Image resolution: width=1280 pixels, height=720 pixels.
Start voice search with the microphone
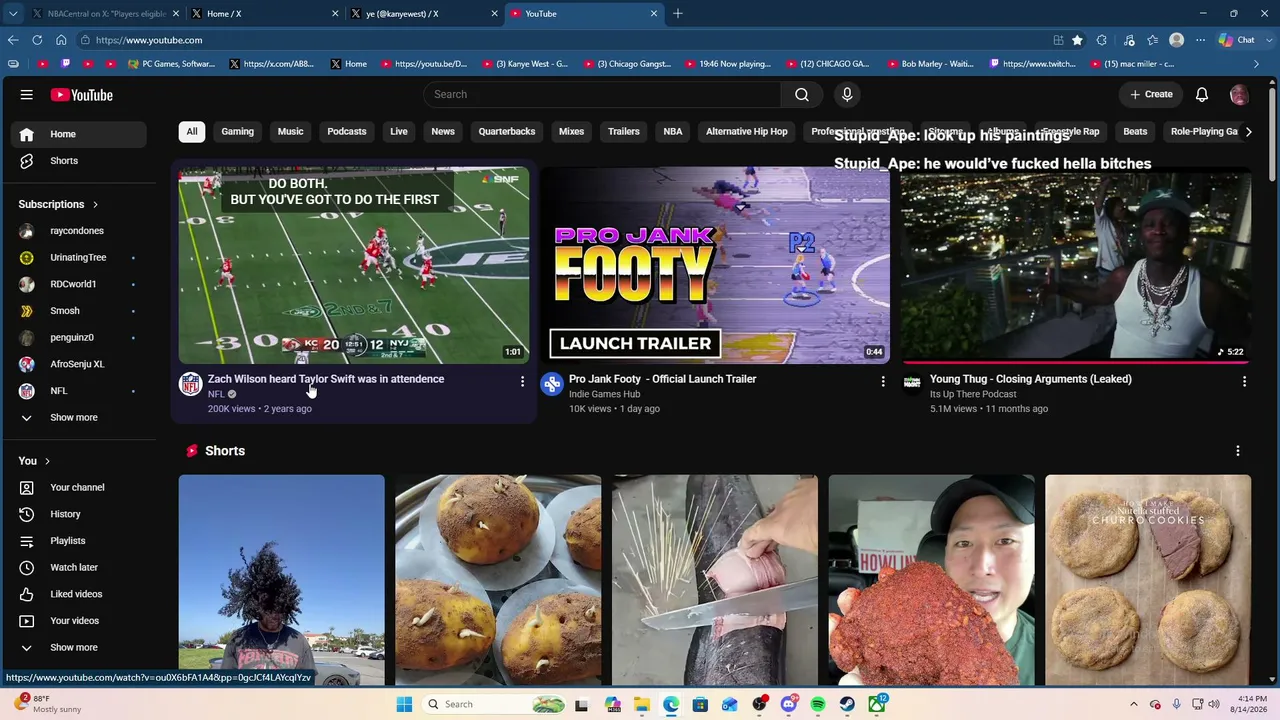click(x=847, y=94)
